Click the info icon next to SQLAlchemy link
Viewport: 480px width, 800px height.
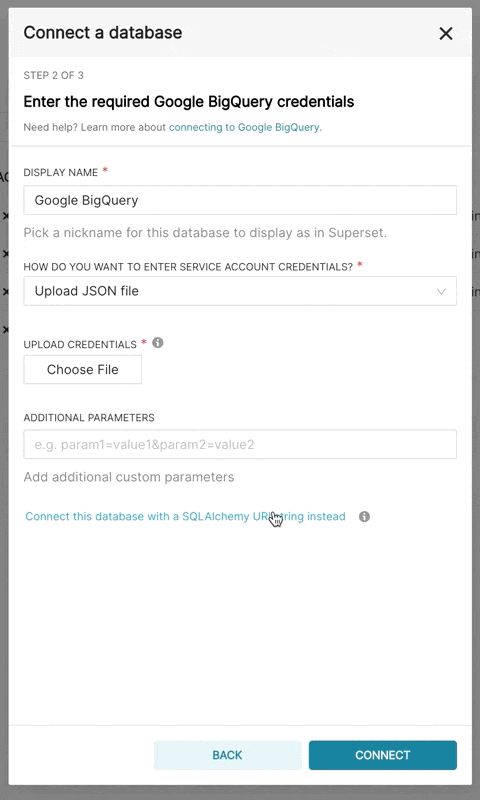point(364,516)
